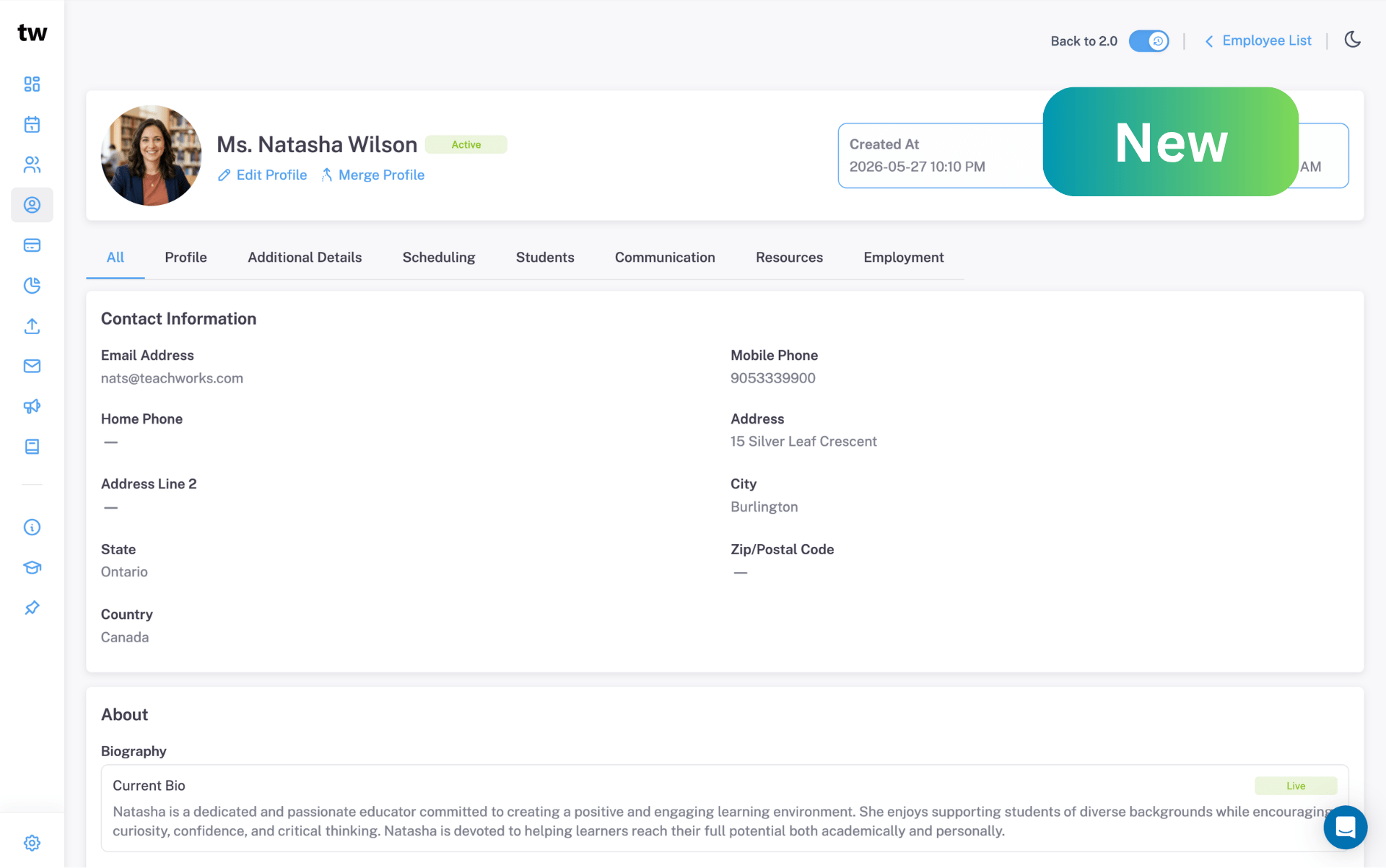Click the upload arrow icon in the sidebar
The width and height of the screenshot is (1386, 868).
(x=32, y=326)
